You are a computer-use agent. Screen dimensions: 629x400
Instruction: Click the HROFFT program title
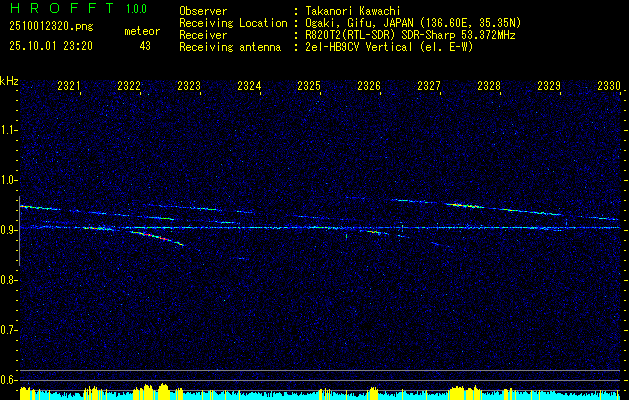tap(62, 8)
